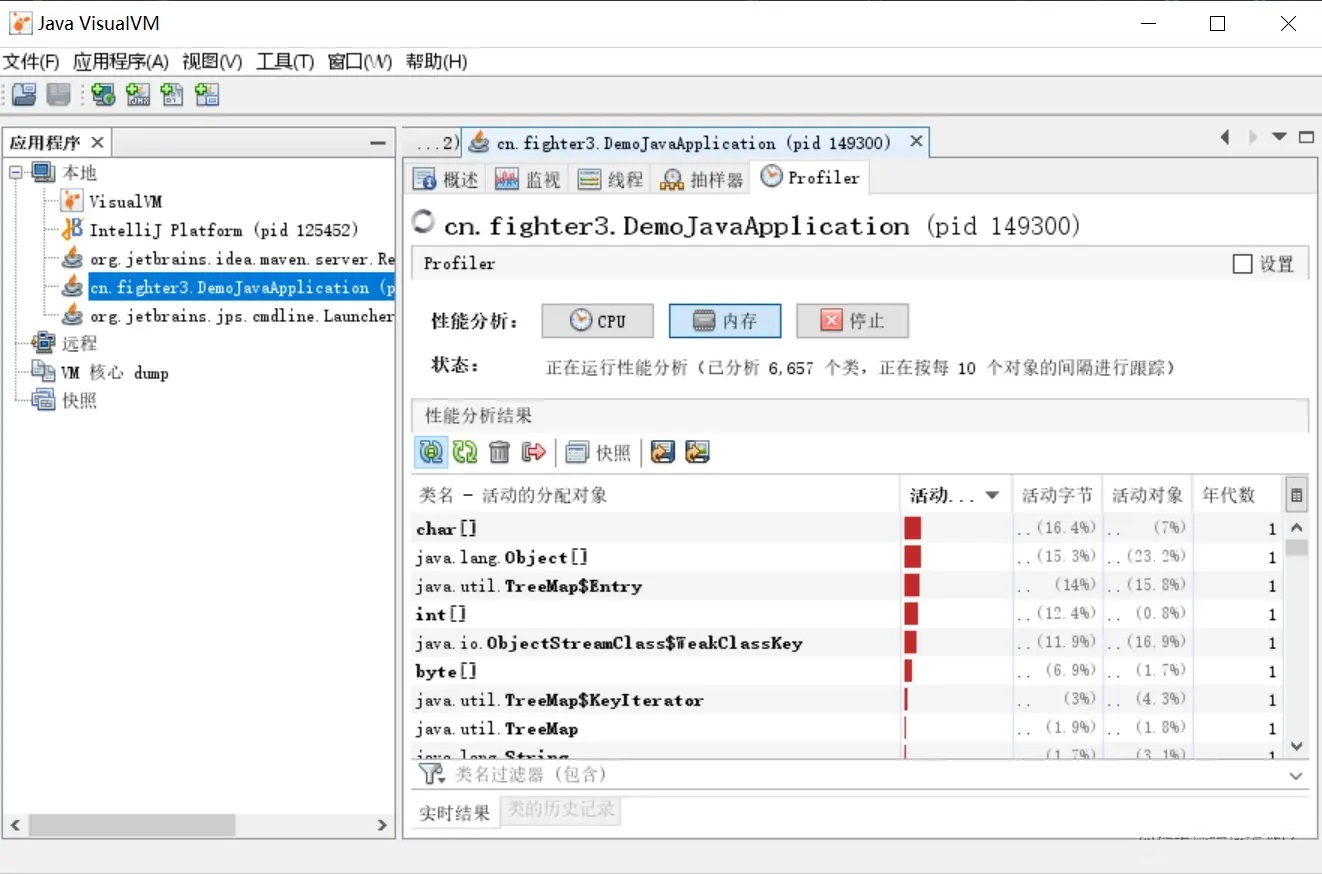
Task: Click the green refresh results icon
Action: pos(465,452)
